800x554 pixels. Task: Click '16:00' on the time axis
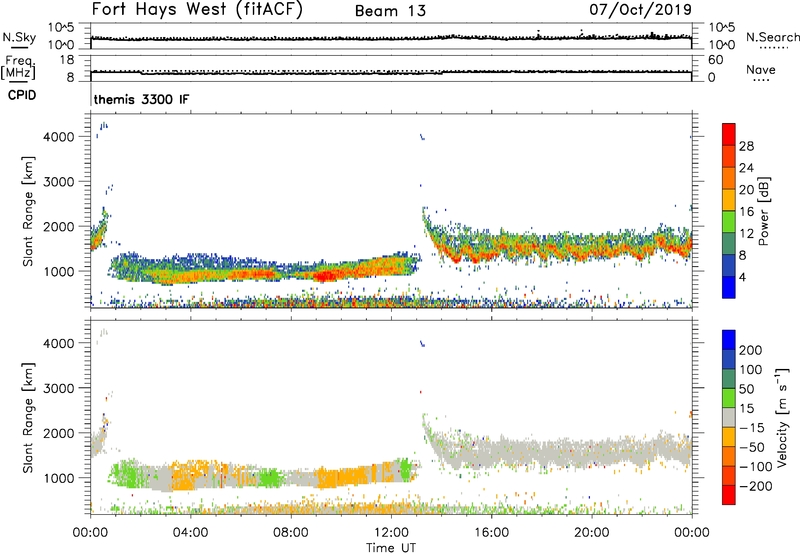491,533
